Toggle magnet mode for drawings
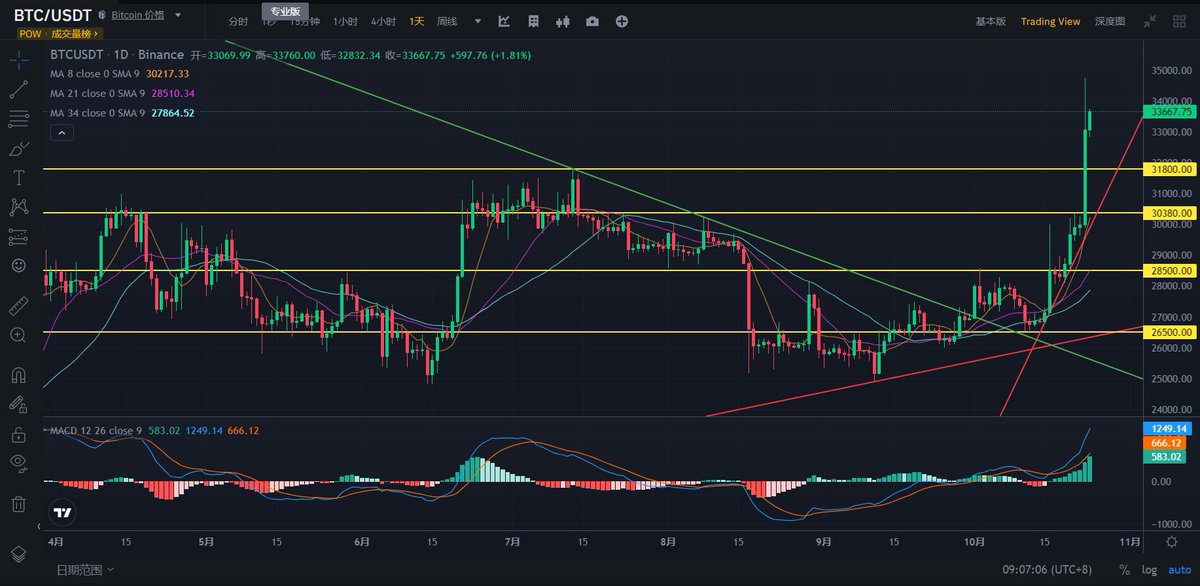Screen dimensions: 1200x586 point(18,375)
